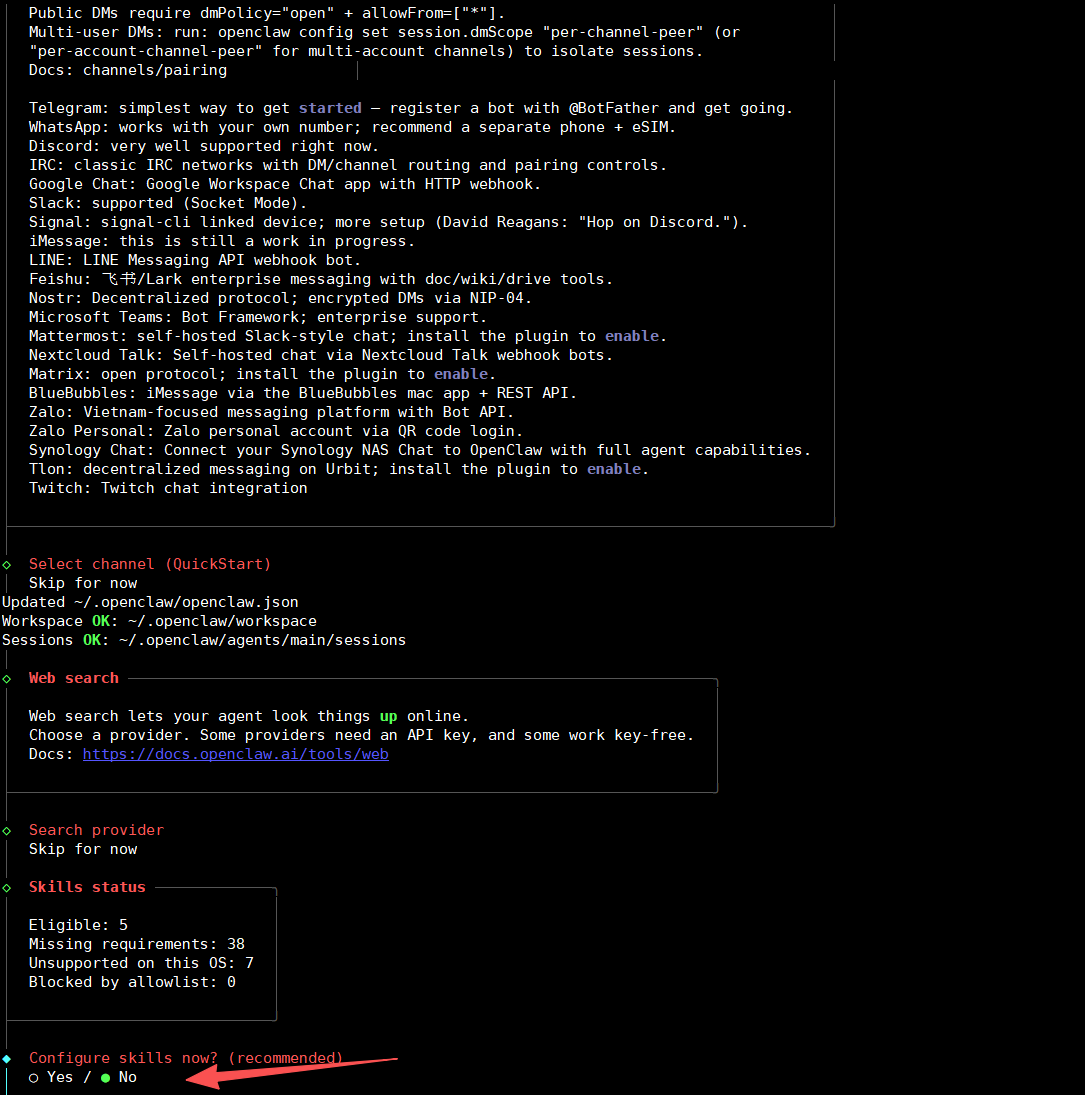
Task: Click the 'Skills status' heading
Action: click(x=87, y=887)
